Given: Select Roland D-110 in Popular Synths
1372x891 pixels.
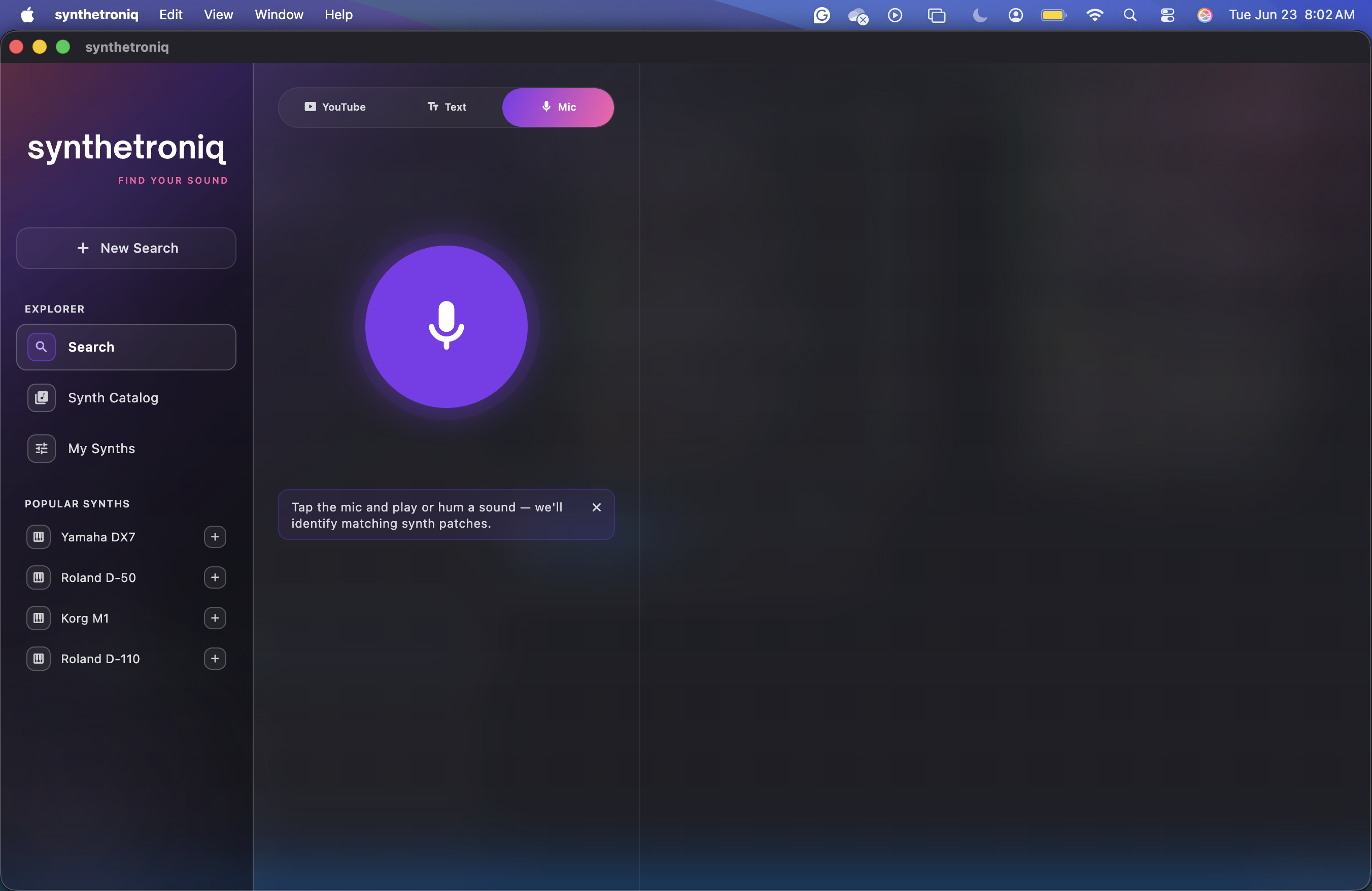Looking at the screenshot, I should (100, 659).
